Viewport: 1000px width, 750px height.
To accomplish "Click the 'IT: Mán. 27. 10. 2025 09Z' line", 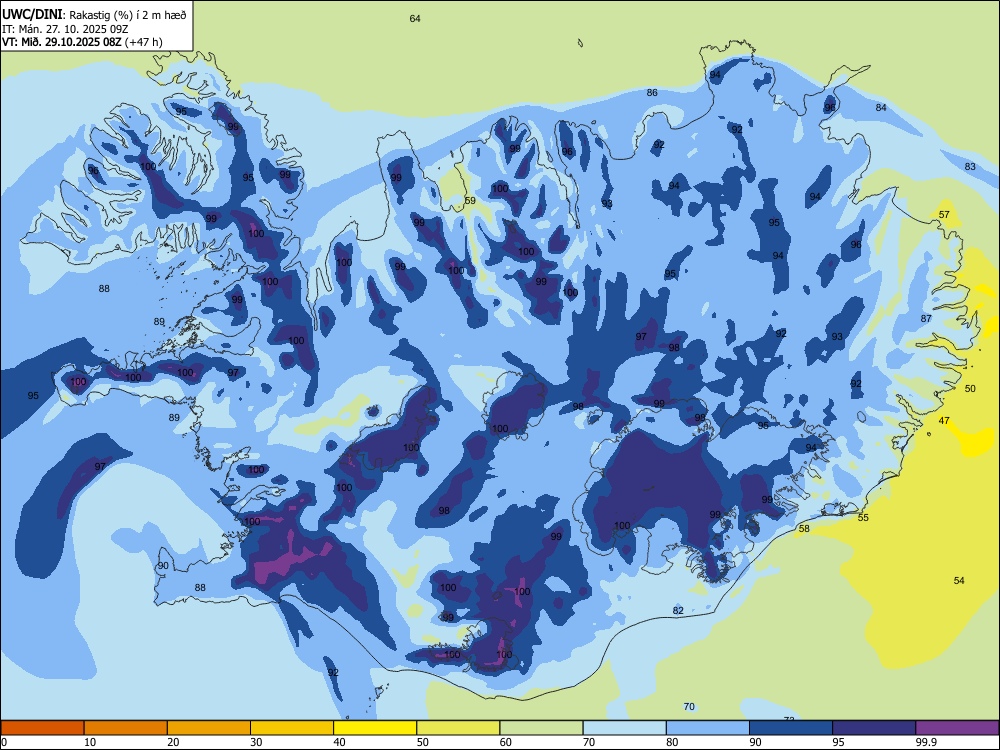I will pyautogui.click(x=65, y=29).
